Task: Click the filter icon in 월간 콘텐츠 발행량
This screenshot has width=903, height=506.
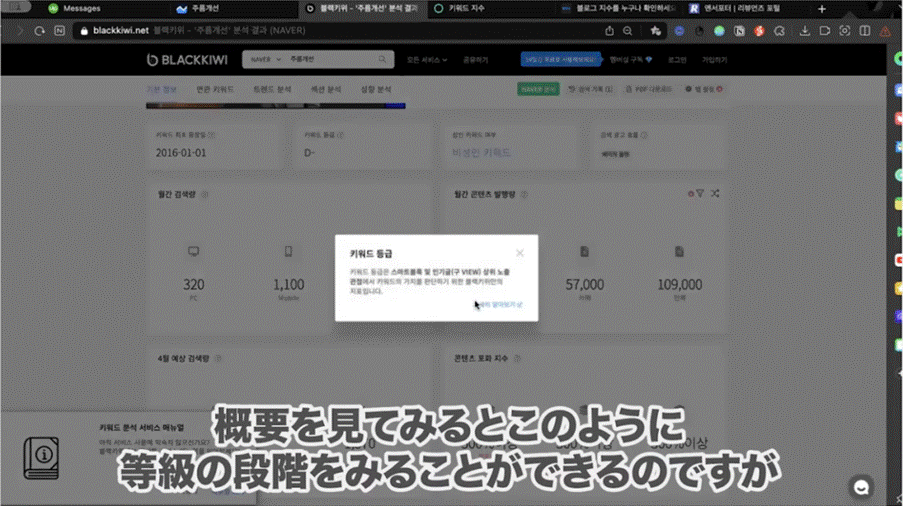Action: click(x=700, y=193)
